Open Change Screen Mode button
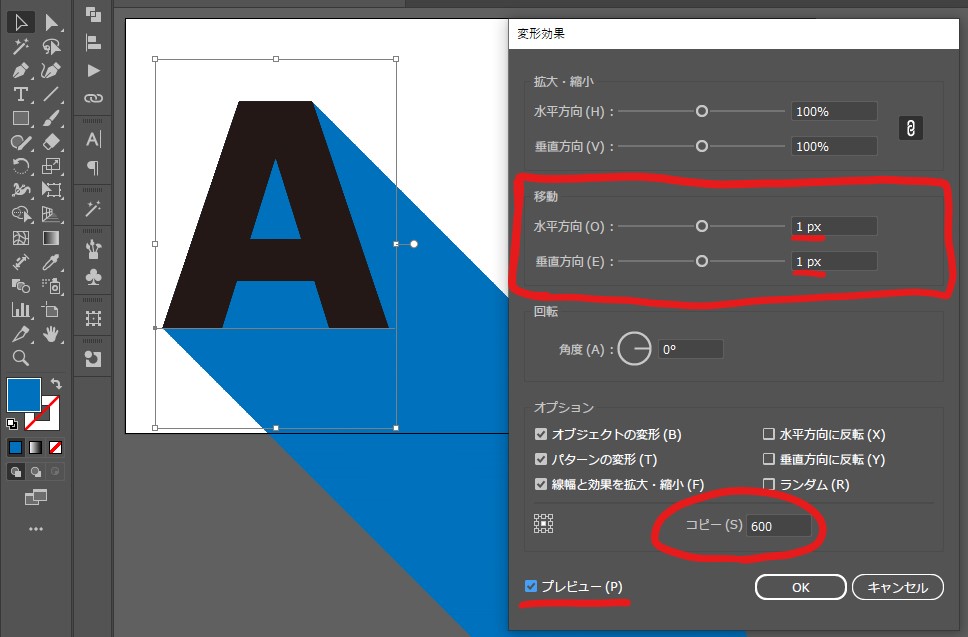968x637 pixels. pos(36,497)
